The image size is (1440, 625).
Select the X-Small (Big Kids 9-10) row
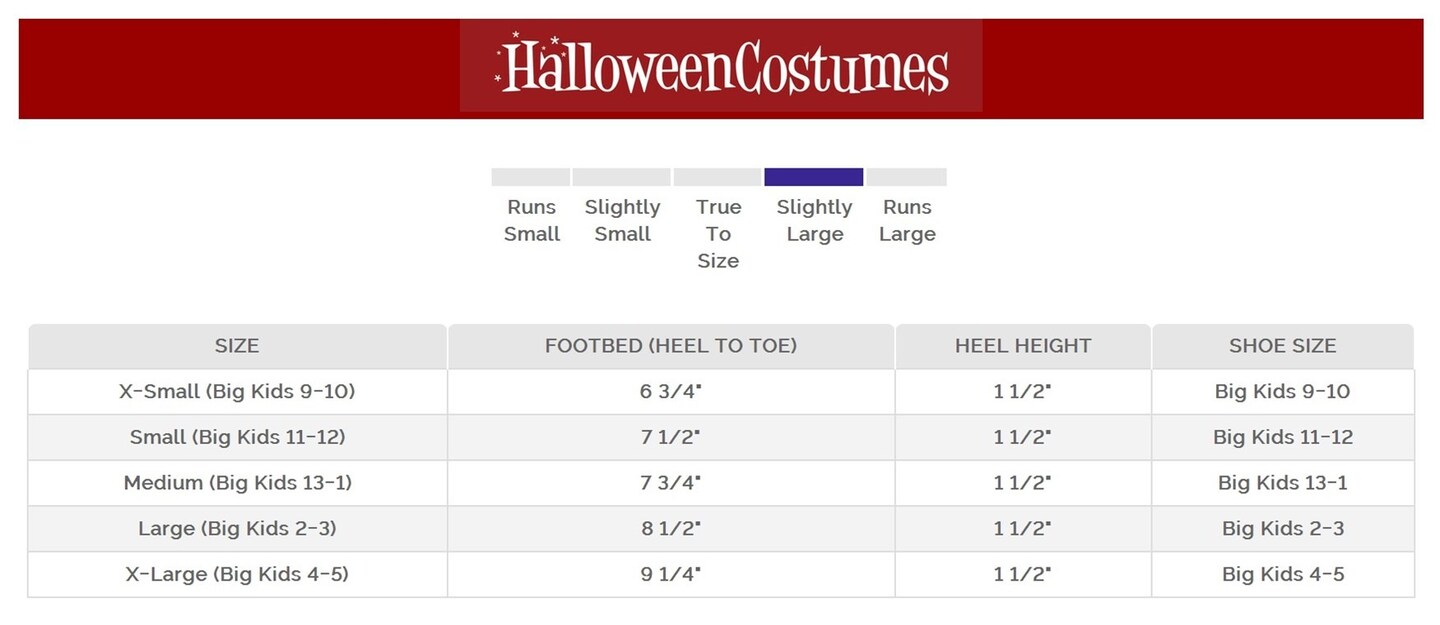pos(237,392)
